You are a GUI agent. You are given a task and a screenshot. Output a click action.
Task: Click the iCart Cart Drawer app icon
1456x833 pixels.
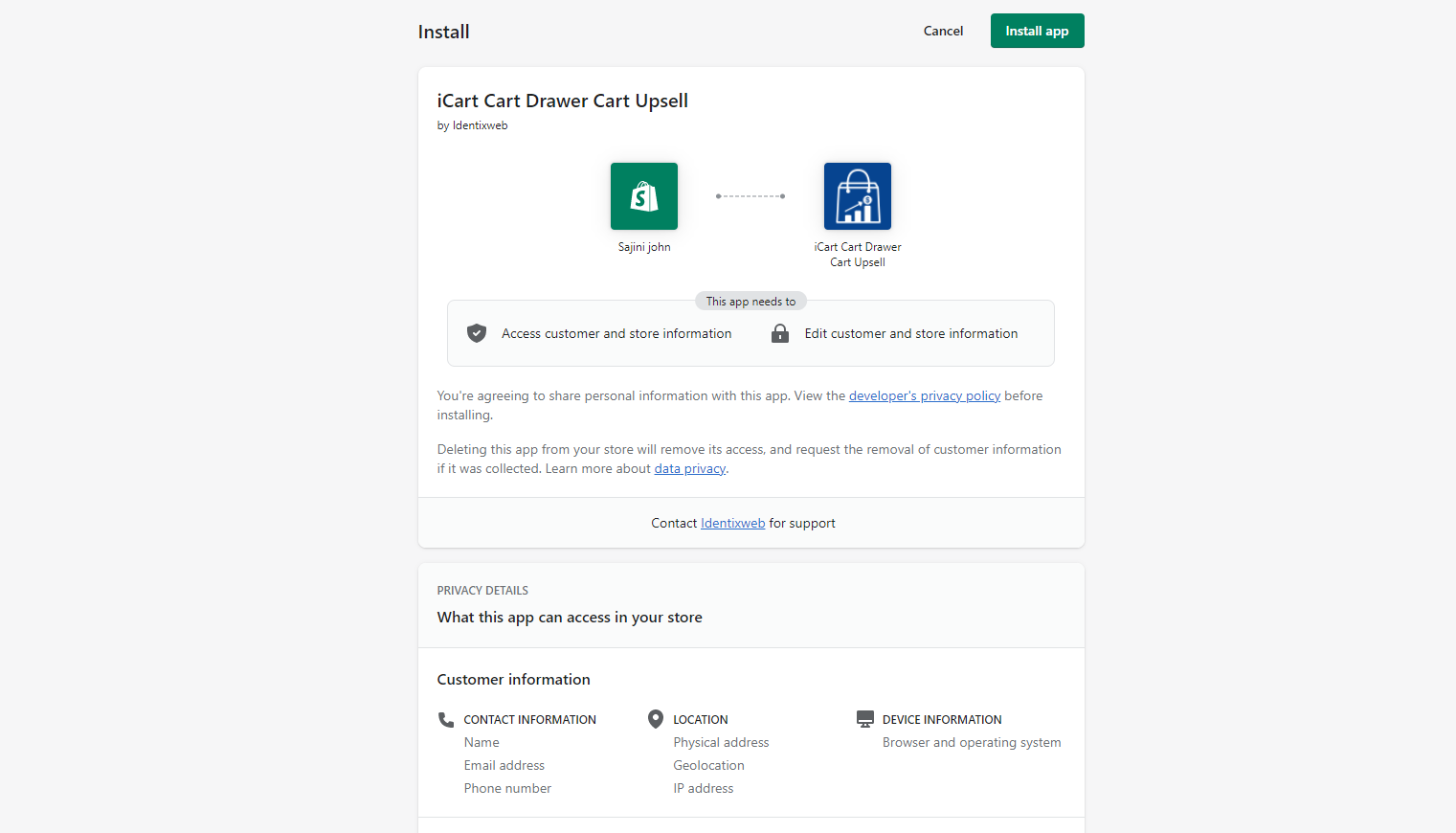tap(857, 196)
